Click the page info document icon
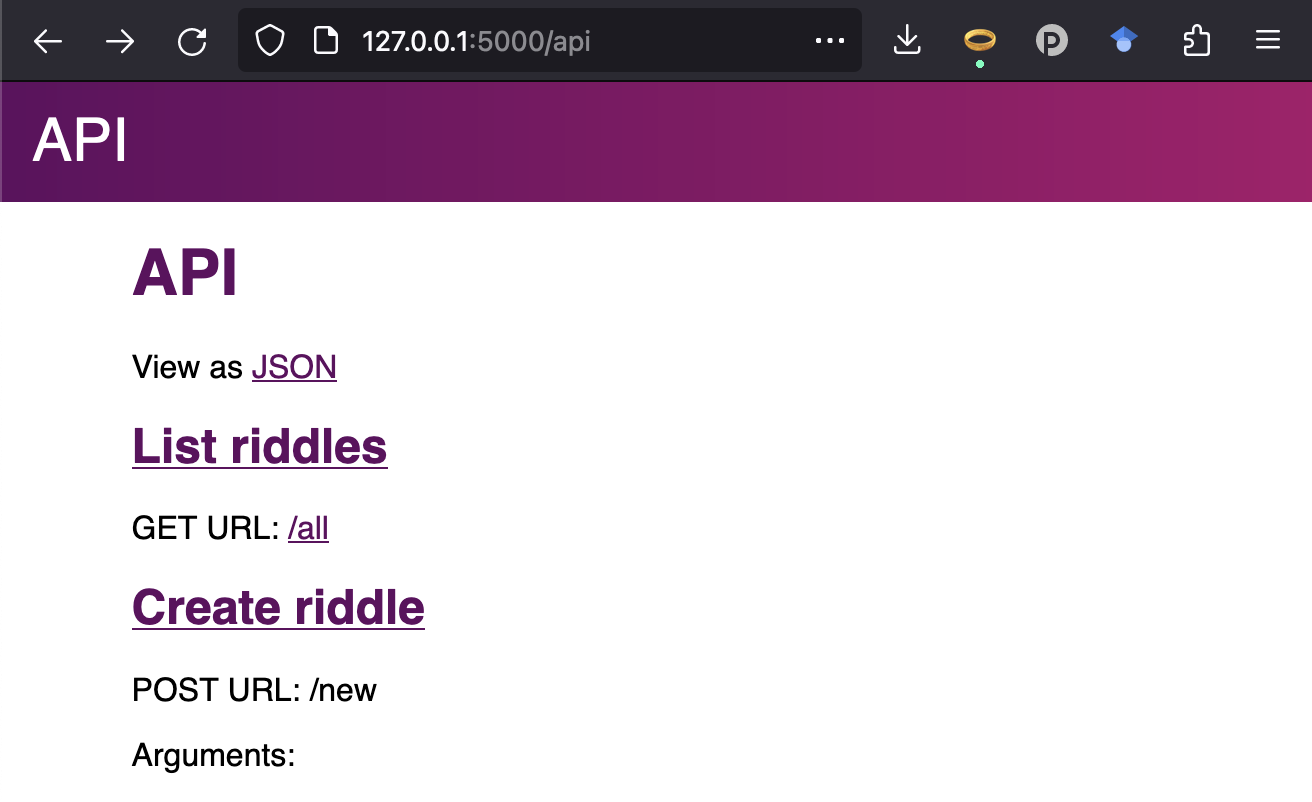Viewport: 1312px width, 802px height. (325, 41)
